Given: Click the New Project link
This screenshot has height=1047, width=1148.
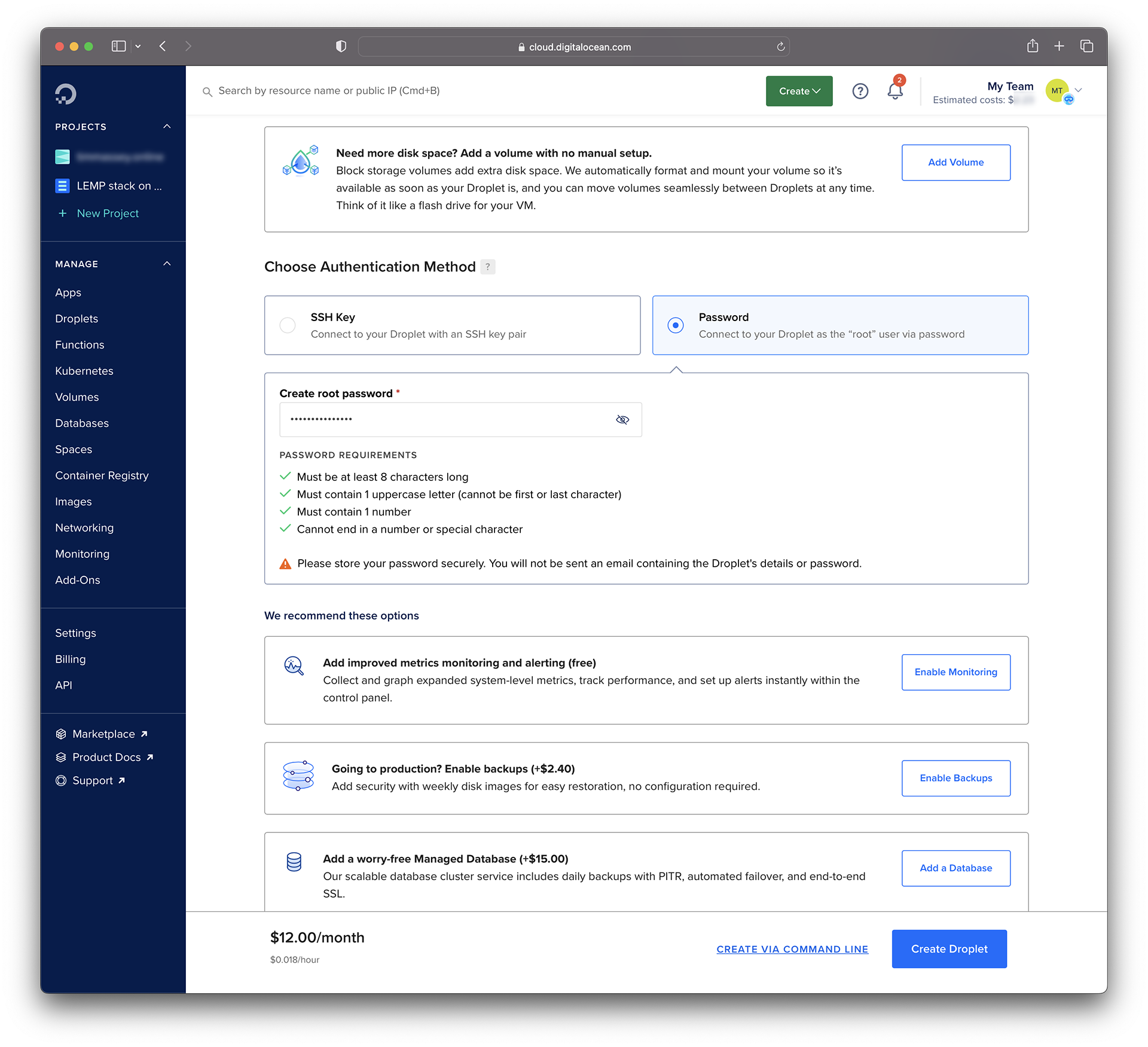Looking at the screenshot, I should click(108, 213).
